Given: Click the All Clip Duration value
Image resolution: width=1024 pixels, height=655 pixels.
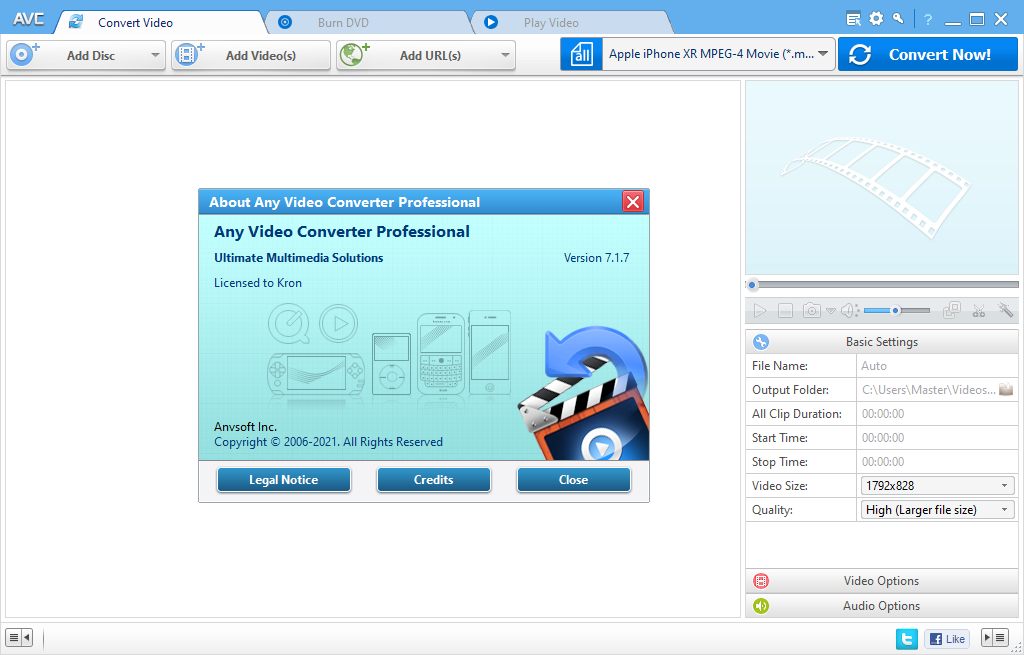Looking at the screenshot, I should (x=937, y=413).
